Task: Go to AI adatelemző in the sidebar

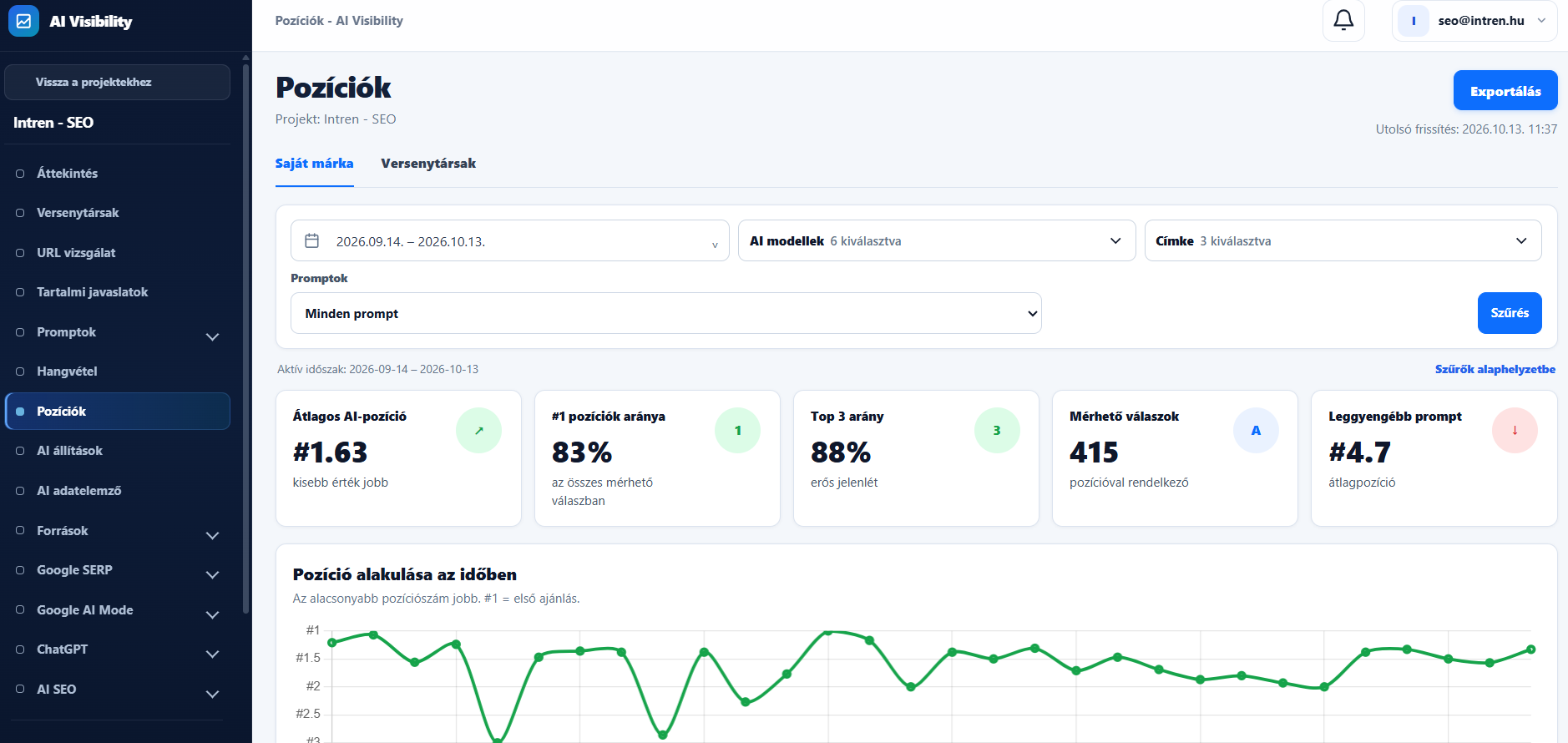Action: pyautogui.click(x=118, y=491)
